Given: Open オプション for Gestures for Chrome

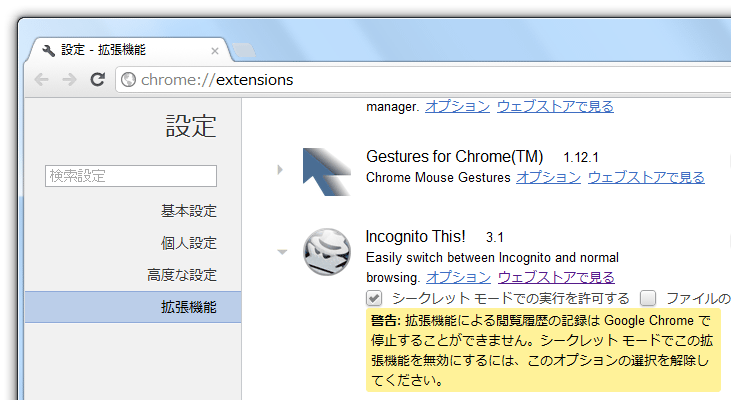Looking at the screenshot, I should [548, 177].
